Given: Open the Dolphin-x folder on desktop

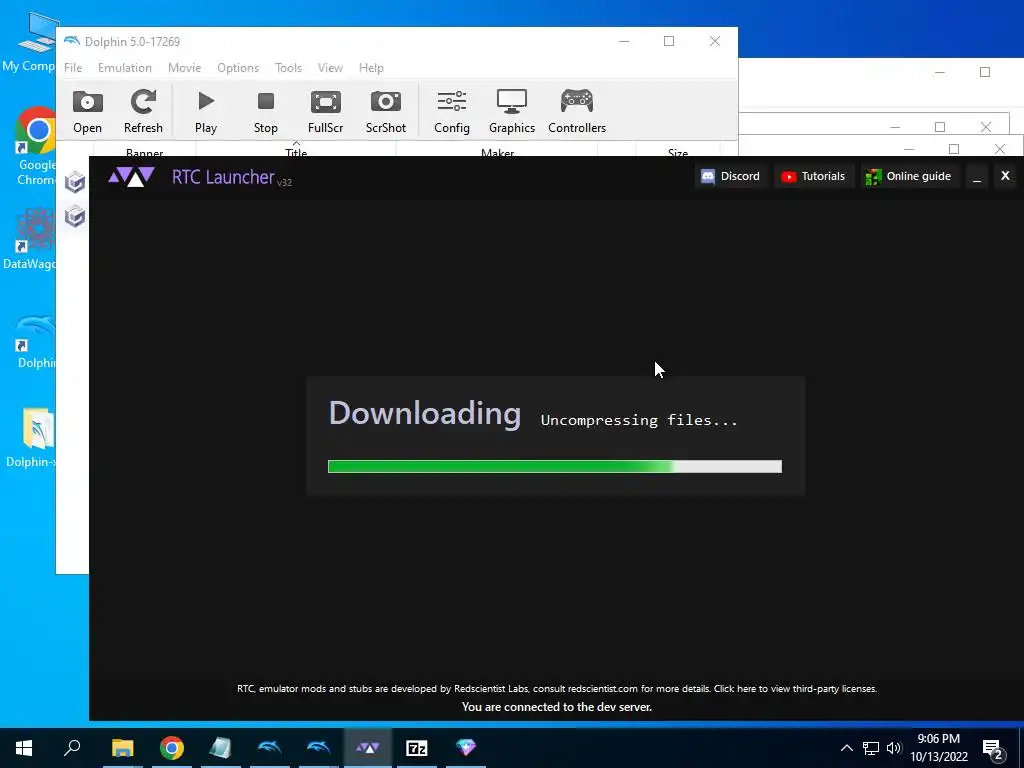Looking at the screenshot, I should coord(31,436).
